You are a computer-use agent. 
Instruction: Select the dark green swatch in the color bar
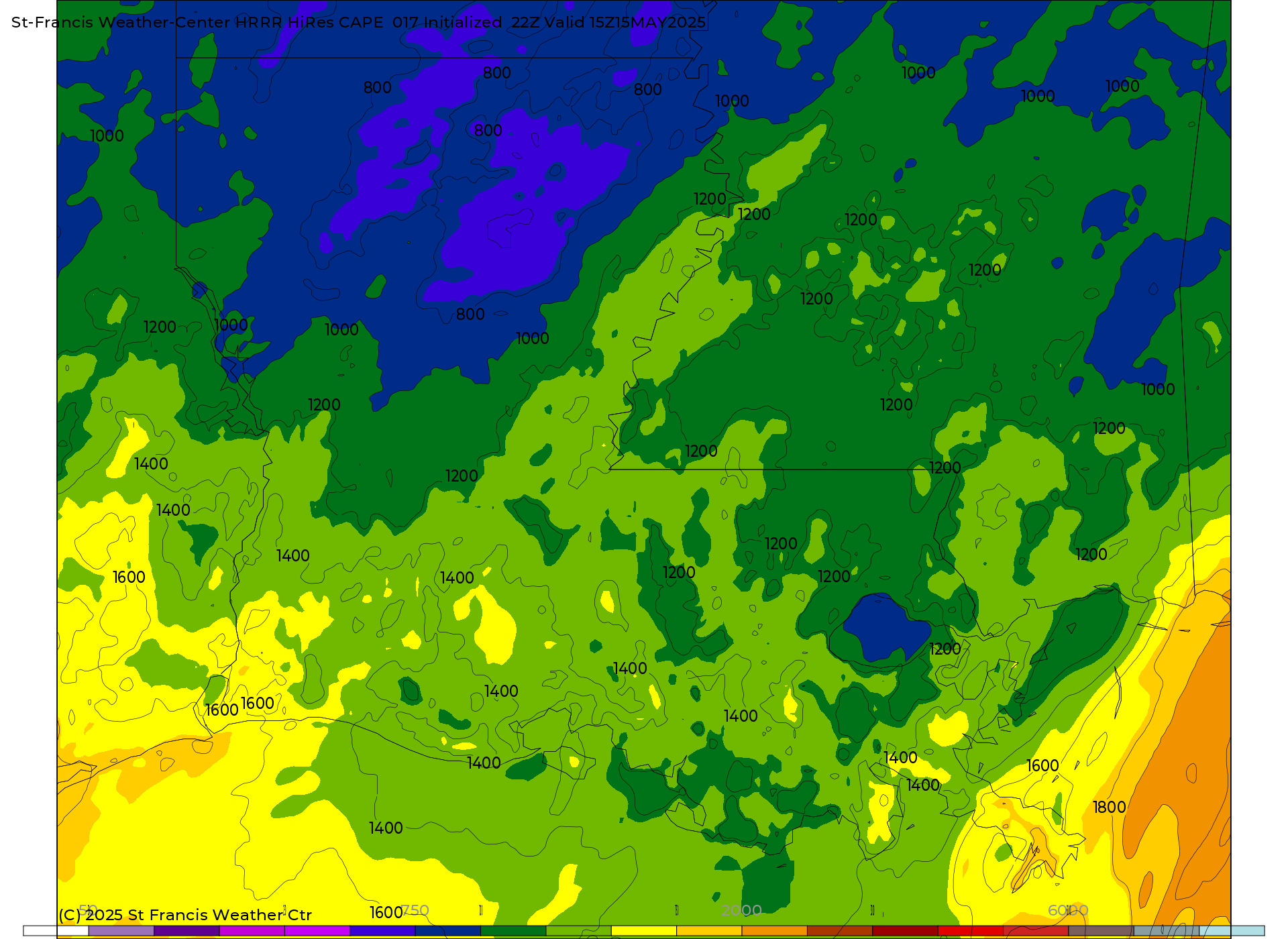click(x=513, y=931)
